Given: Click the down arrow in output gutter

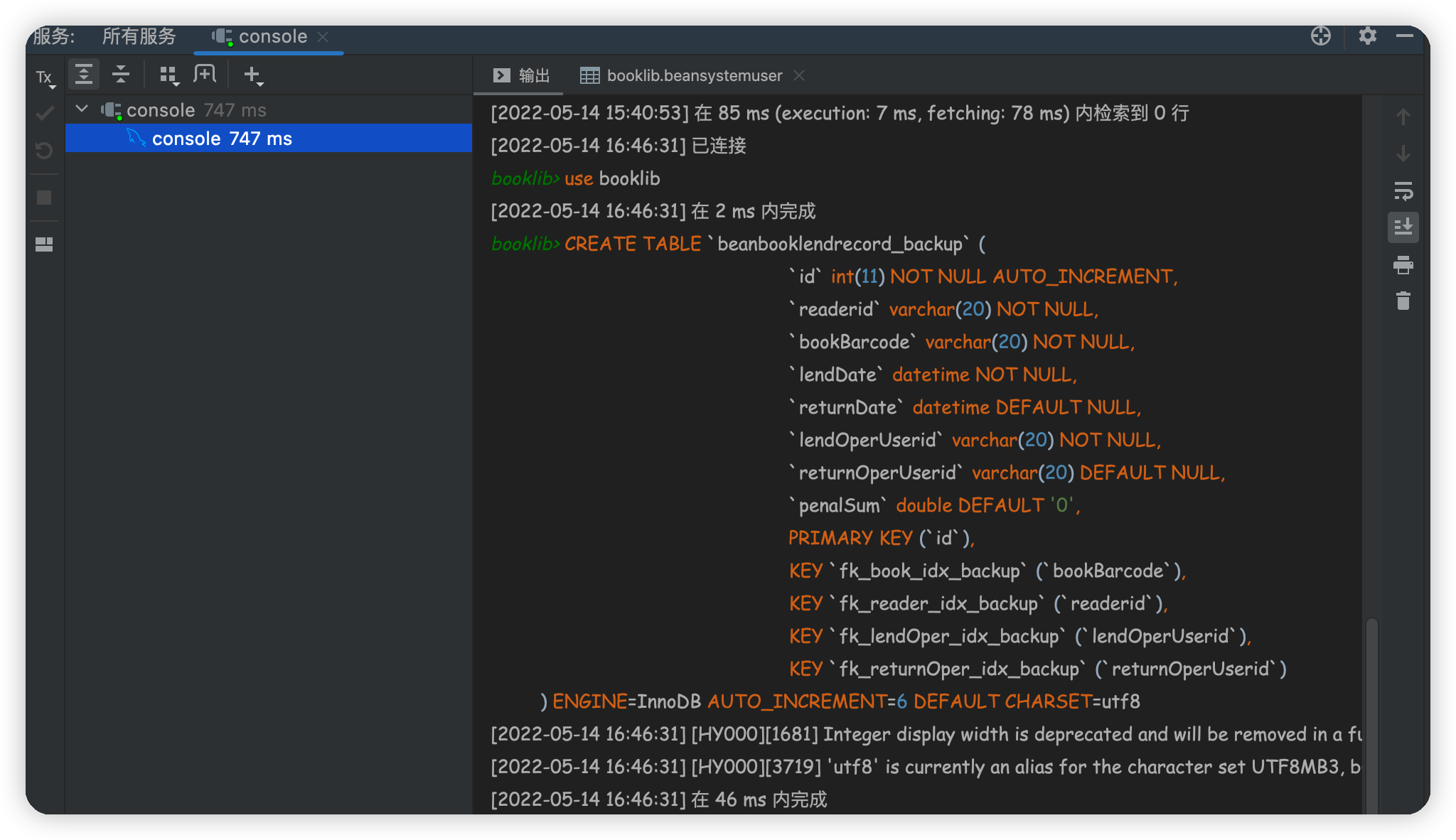Looking at the screenshot, I should coord(1403,154).
